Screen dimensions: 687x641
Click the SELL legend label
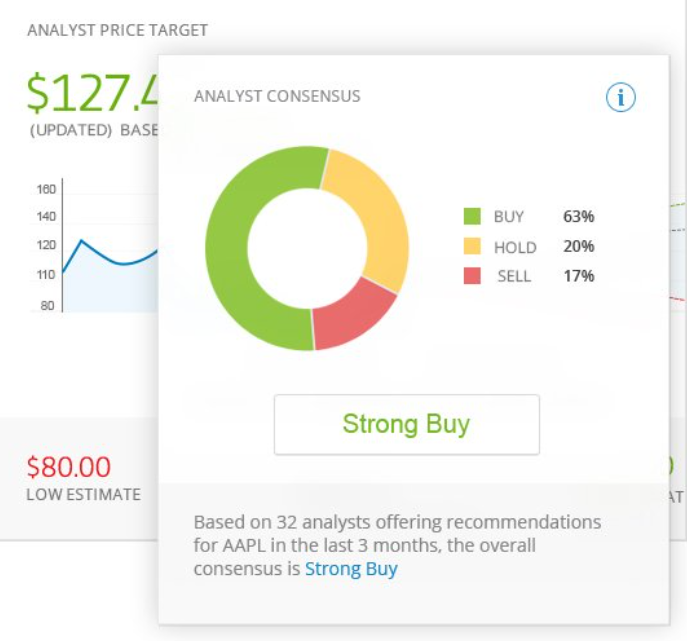(514, 277)
